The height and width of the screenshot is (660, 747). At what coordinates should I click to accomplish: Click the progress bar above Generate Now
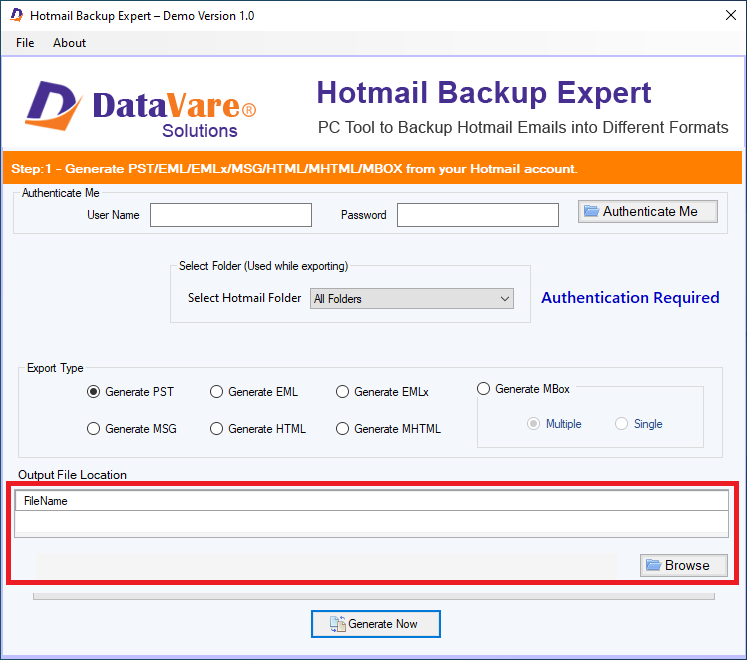pyautogui.click(x=374, y=596)
